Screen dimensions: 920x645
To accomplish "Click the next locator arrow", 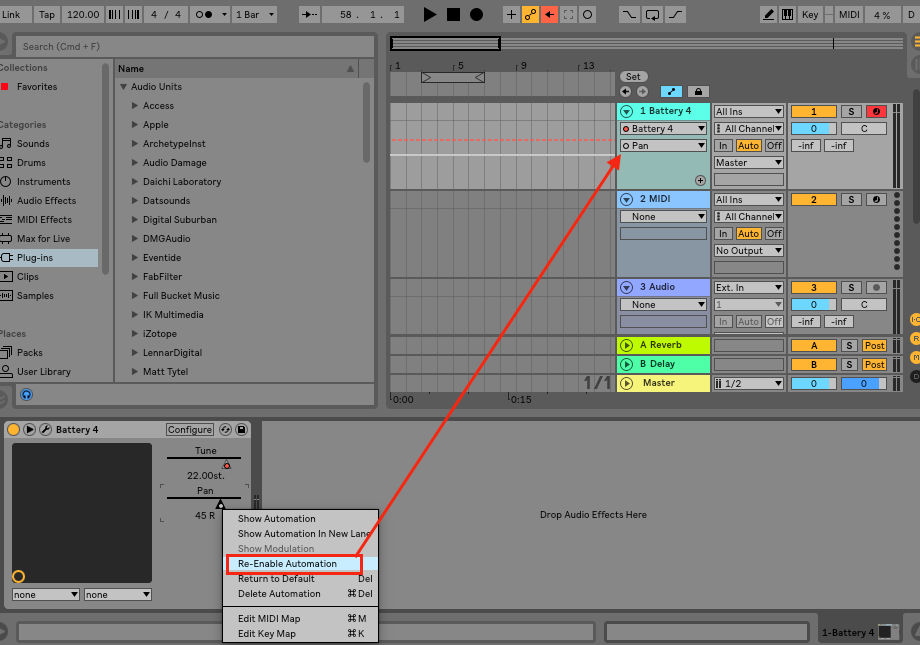I will [642, 92].
